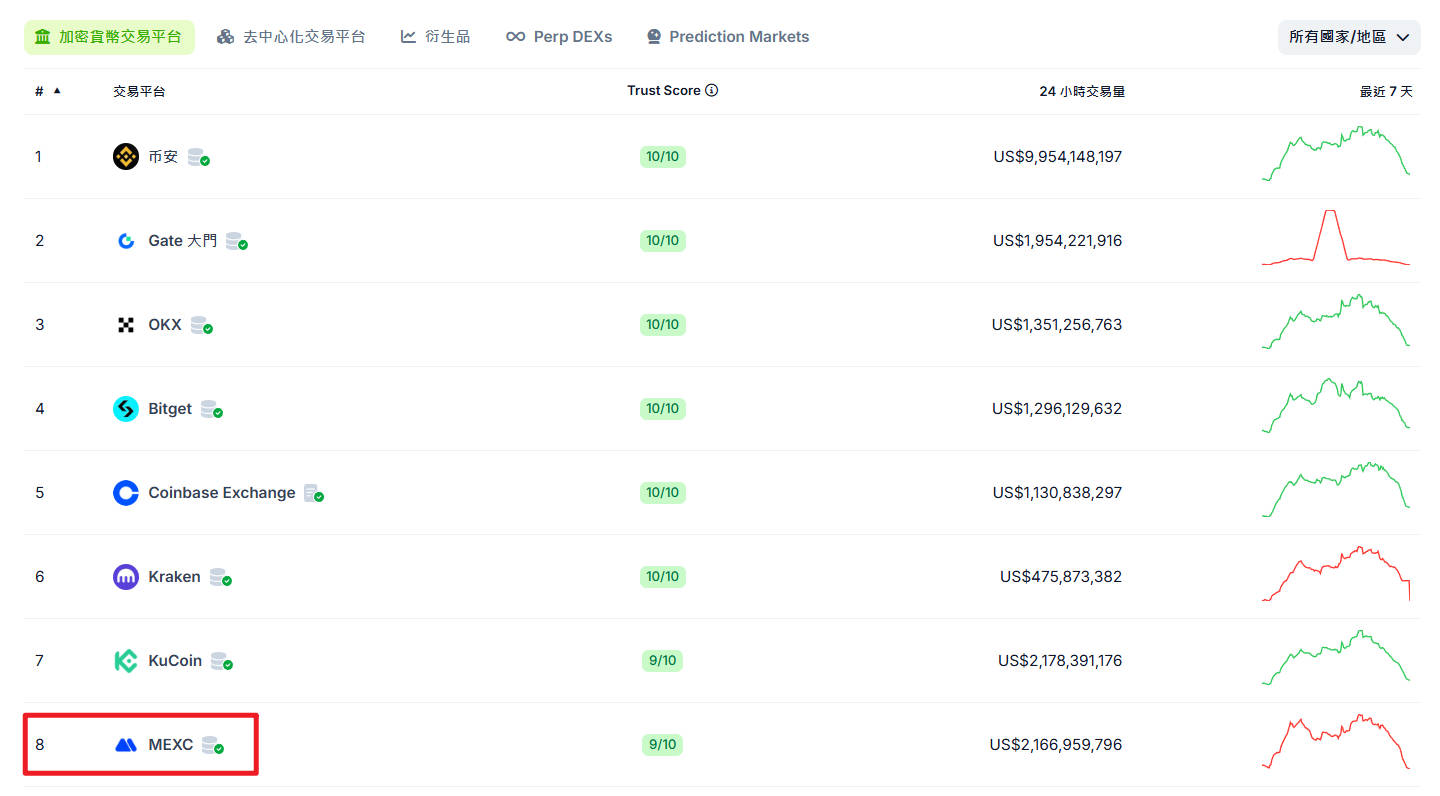Click Gate's 7-day volume sparkline chart

point(1335,238)
